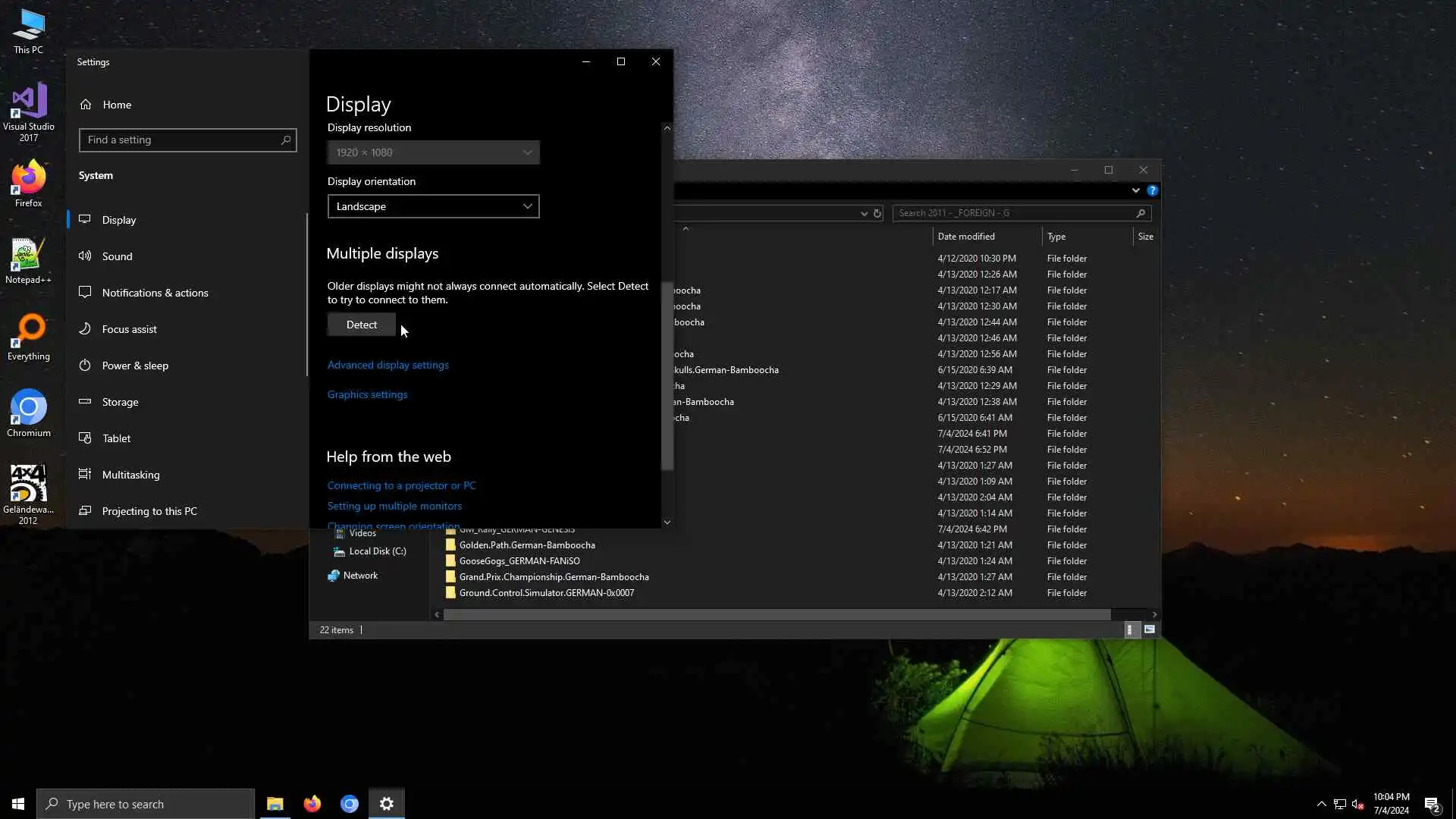
Task: Click the refresh button in Explorer address bar
Action: 877,213
